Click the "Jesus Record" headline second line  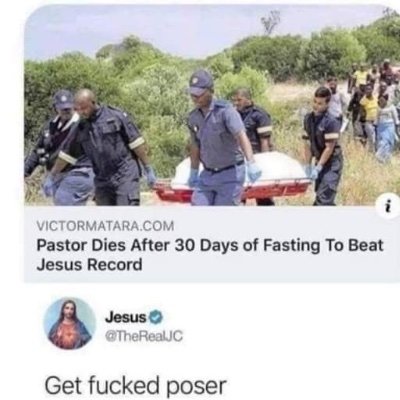89,265
